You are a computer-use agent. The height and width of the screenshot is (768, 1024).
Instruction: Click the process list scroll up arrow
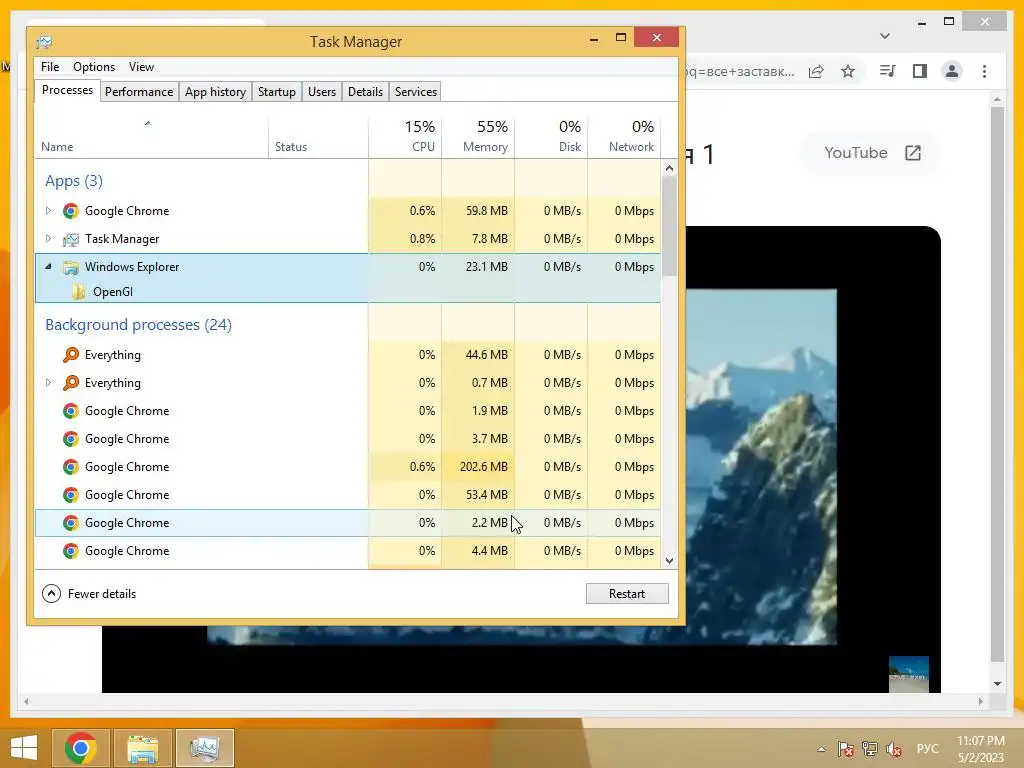point(669,168)
